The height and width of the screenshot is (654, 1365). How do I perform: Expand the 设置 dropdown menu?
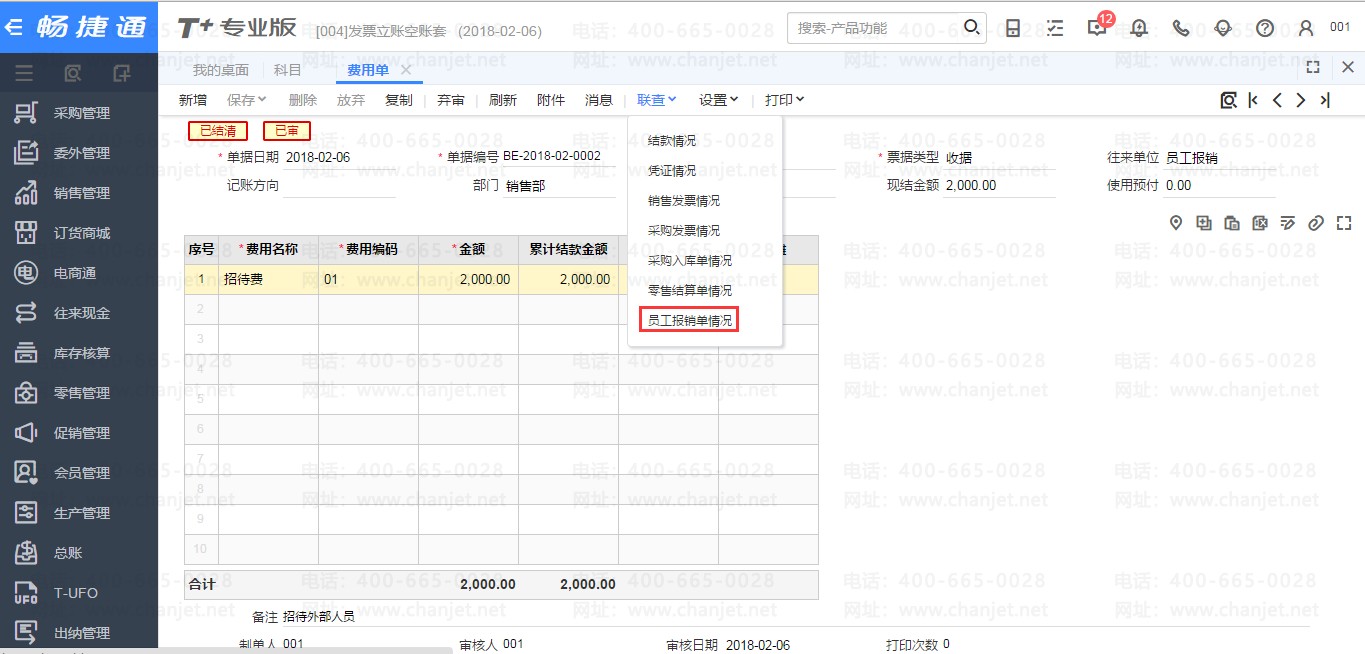(718, 100)
